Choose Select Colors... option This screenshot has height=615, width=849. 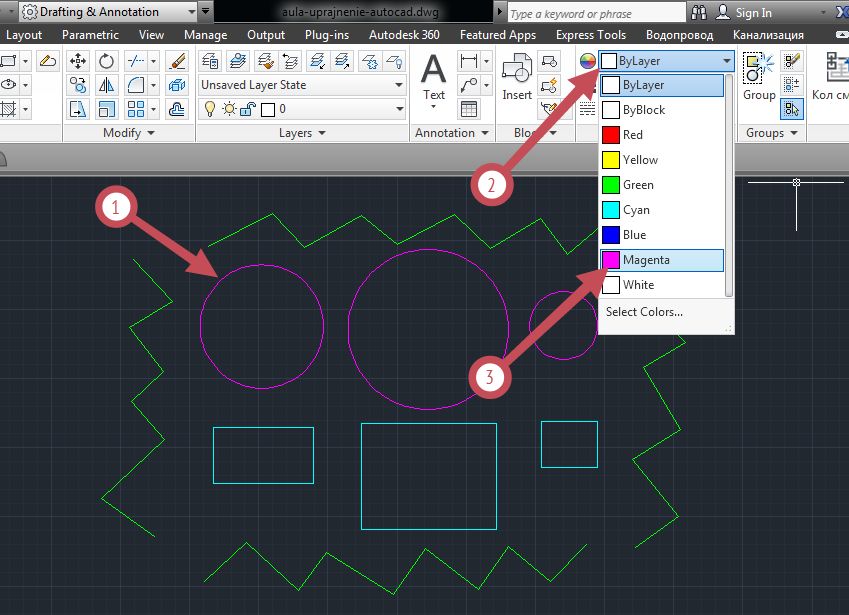[x=644, y=312]
